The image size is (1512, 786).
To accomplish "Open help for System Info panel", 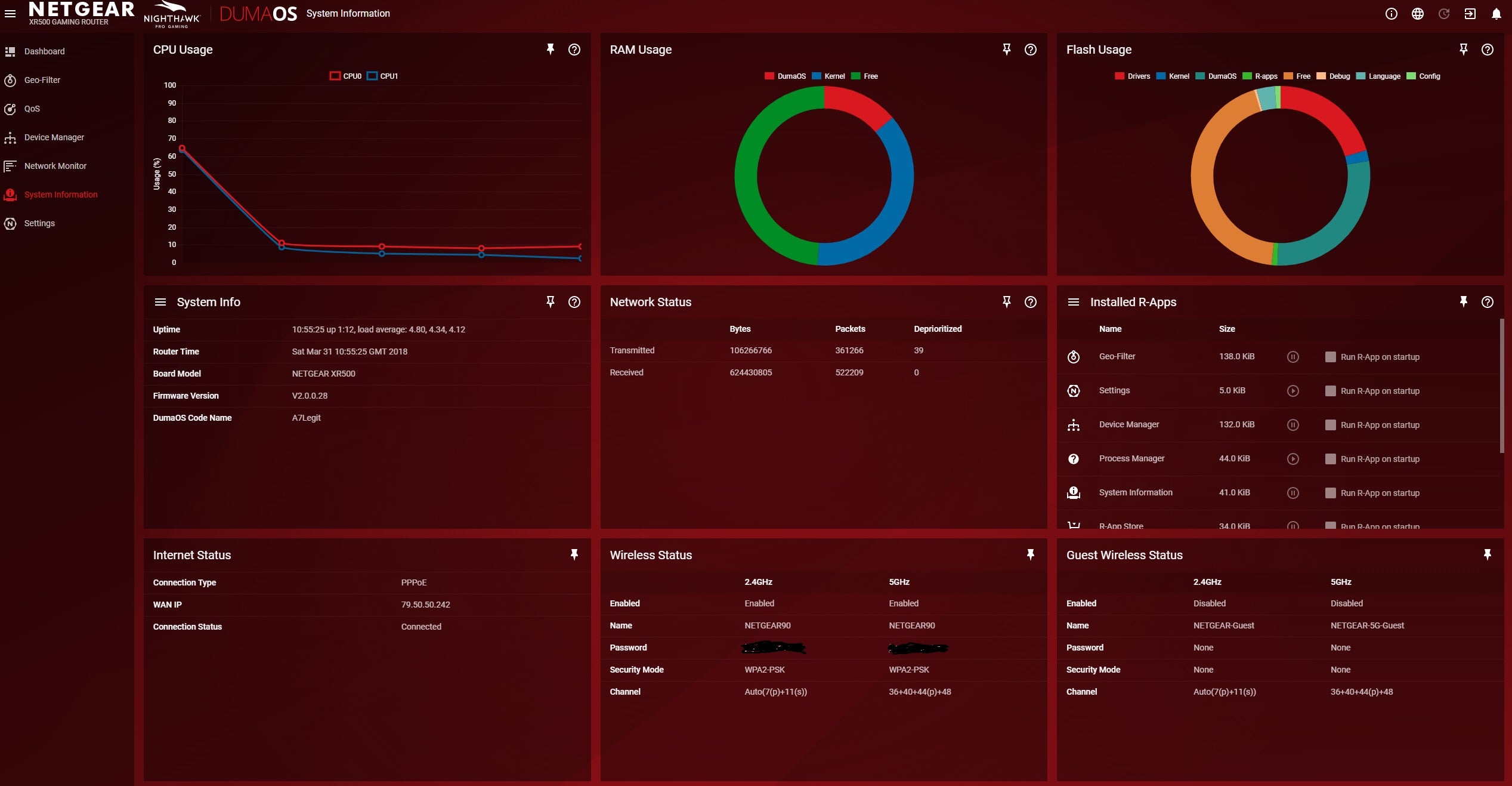I will [x=574, y=302].
